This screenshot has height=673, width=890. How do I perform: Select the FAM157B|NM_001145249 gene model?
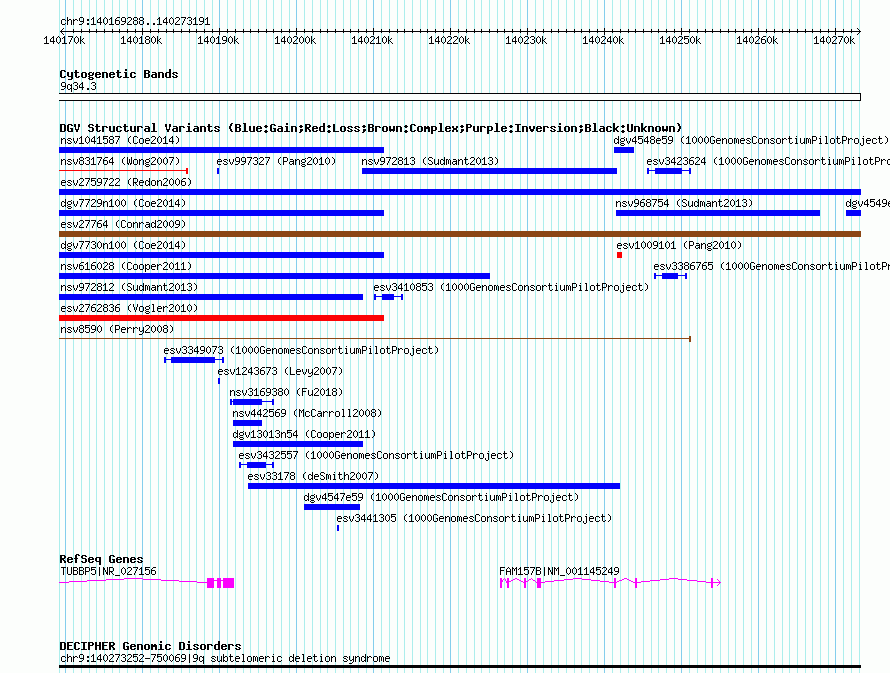click(610, 583)
